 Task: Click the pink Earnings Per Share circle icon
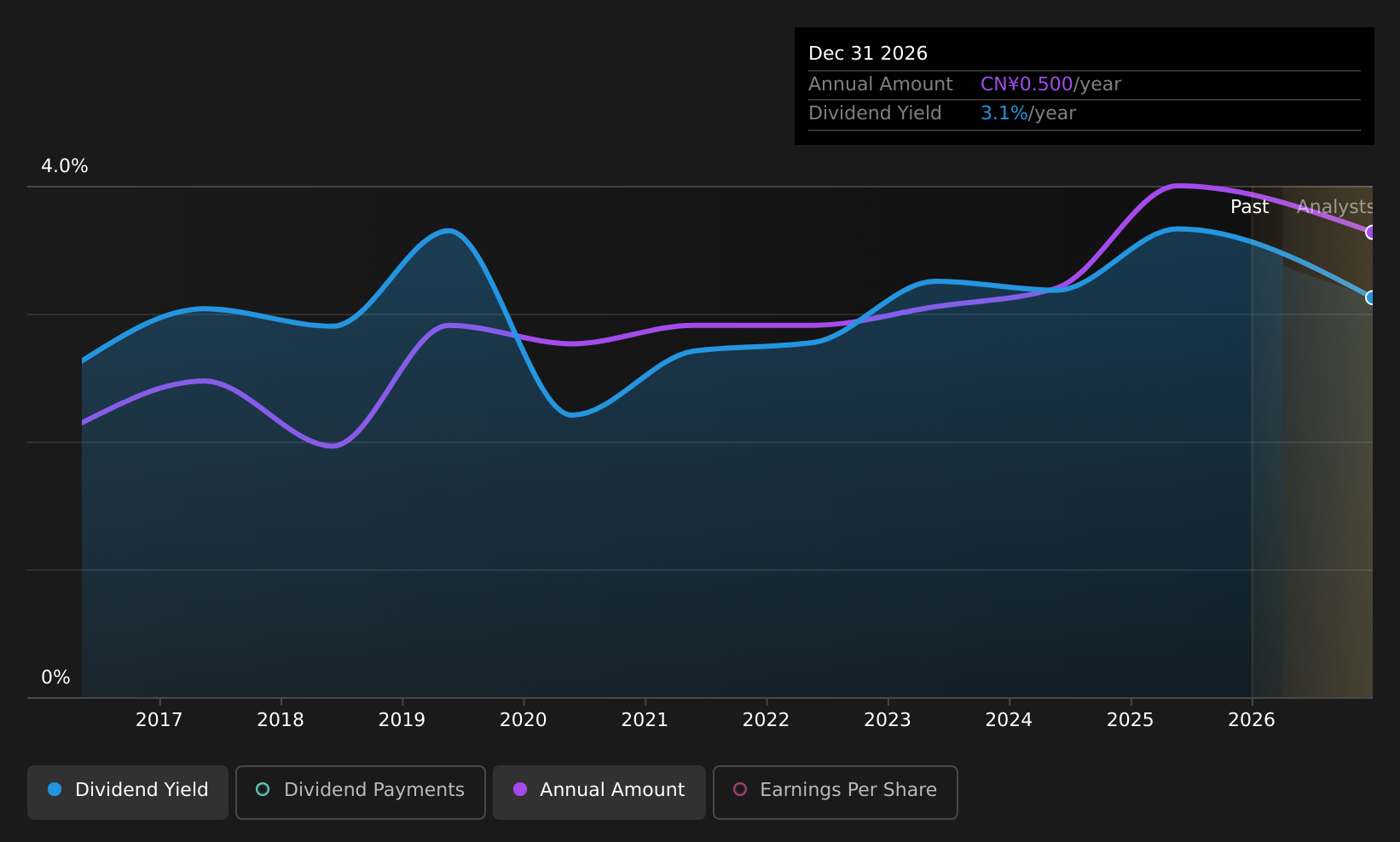(740, 790)
